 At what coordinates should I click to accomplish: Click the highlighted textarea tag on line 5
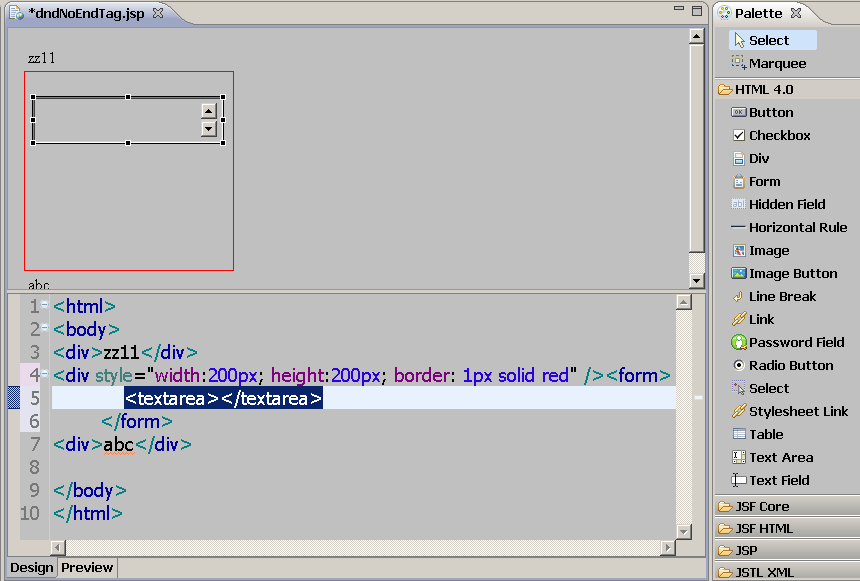[224, 398]
